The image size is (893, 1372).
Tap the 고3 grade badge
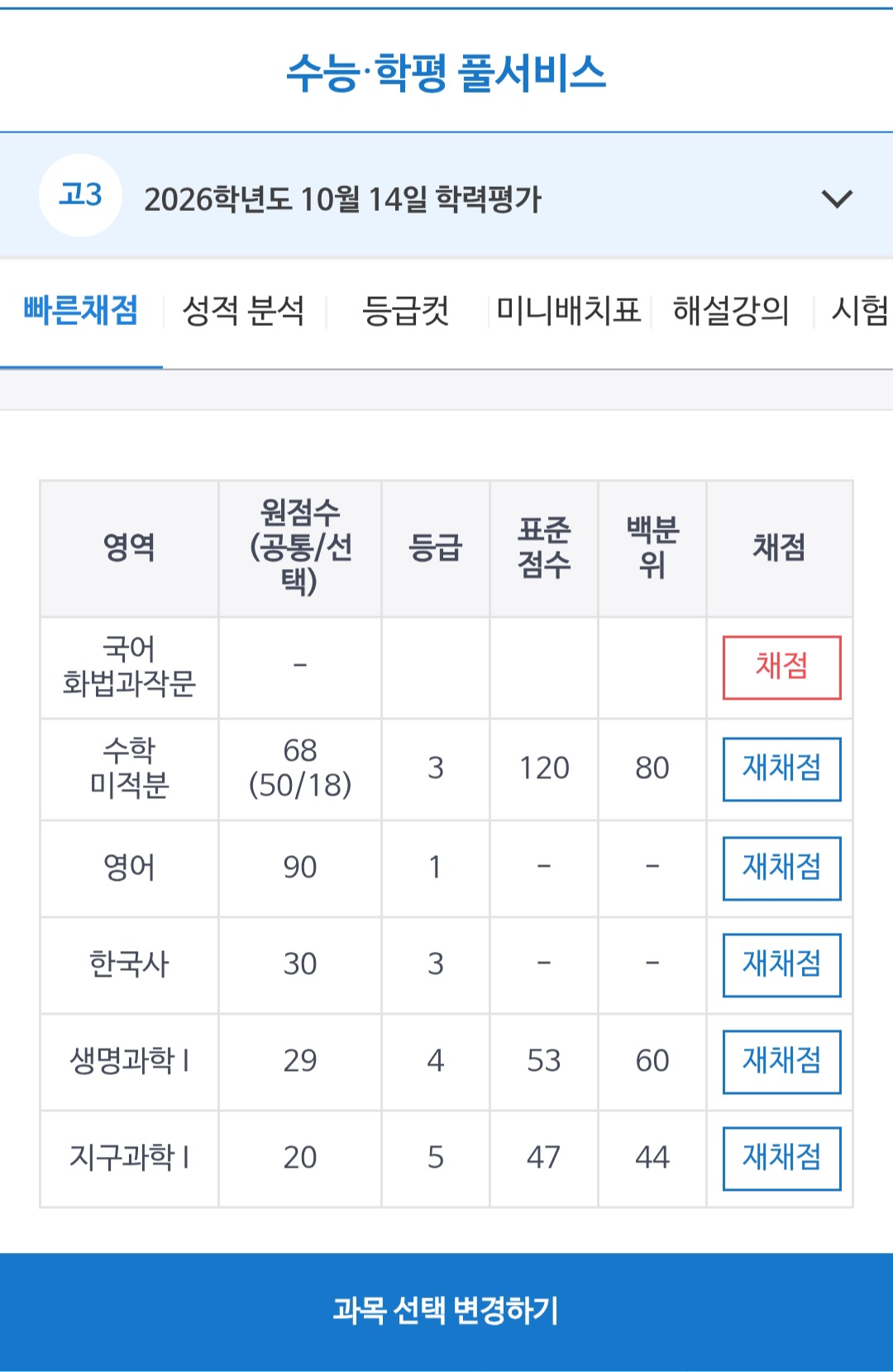(80, 196)
